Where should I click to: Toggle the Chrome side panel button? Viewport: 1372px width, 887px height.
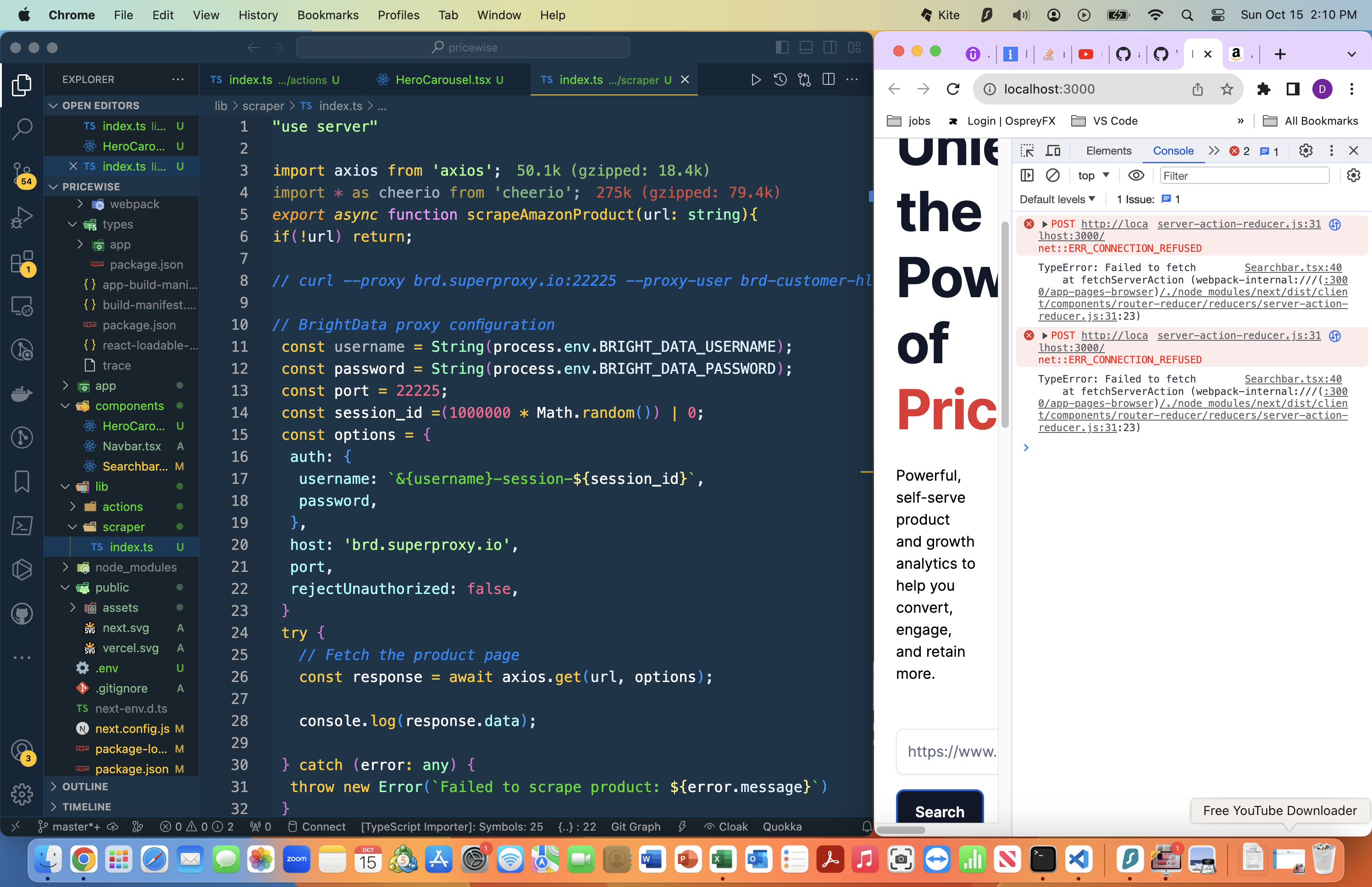pyautogui.click(x=1293, y=89)
